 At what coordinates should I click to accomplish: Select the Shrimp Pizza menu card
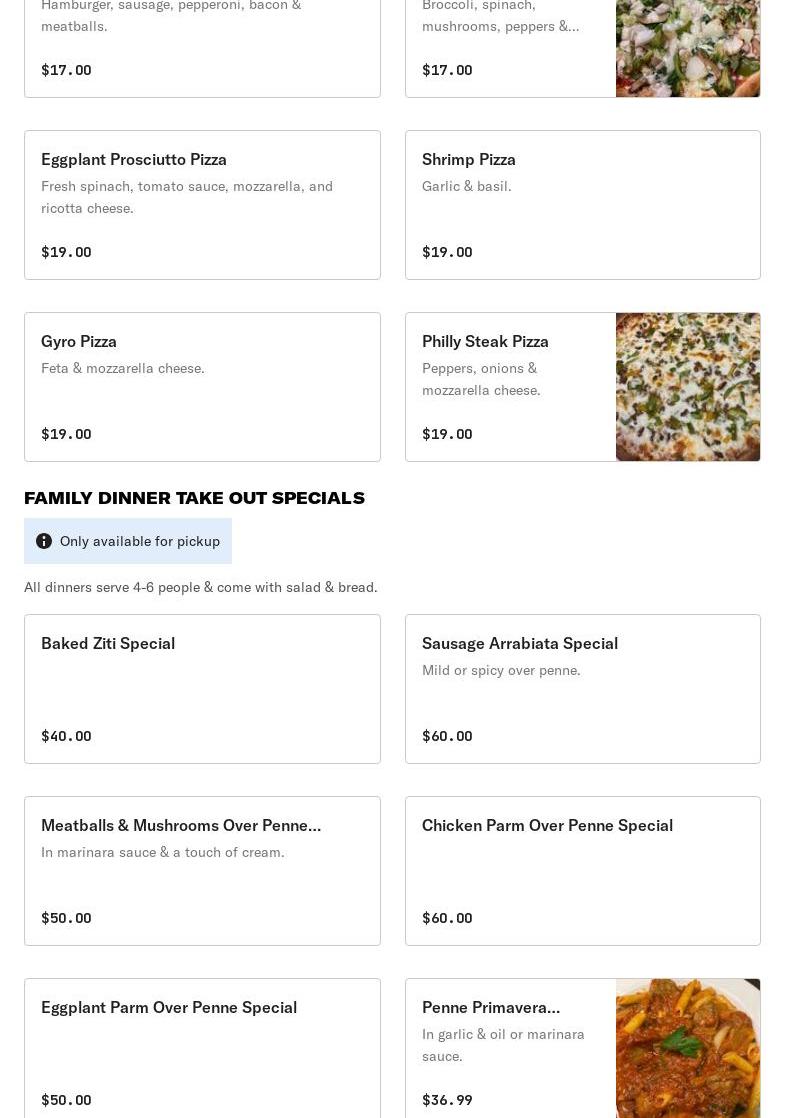click(x=582, y=204)
